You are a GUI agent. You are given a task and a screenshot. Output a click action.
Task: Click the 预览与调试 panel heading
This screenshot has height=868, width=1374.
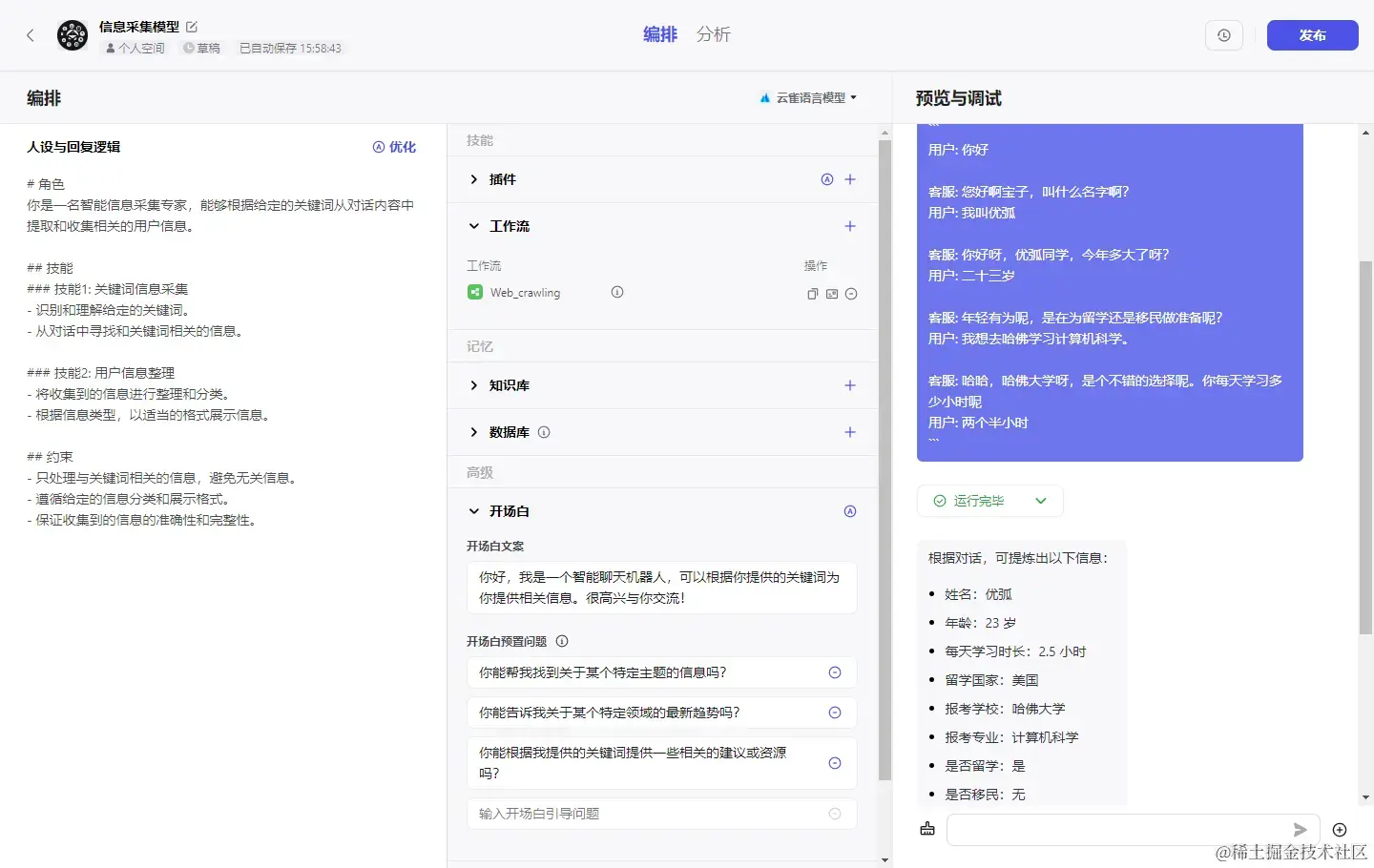[x=958, y=98]
